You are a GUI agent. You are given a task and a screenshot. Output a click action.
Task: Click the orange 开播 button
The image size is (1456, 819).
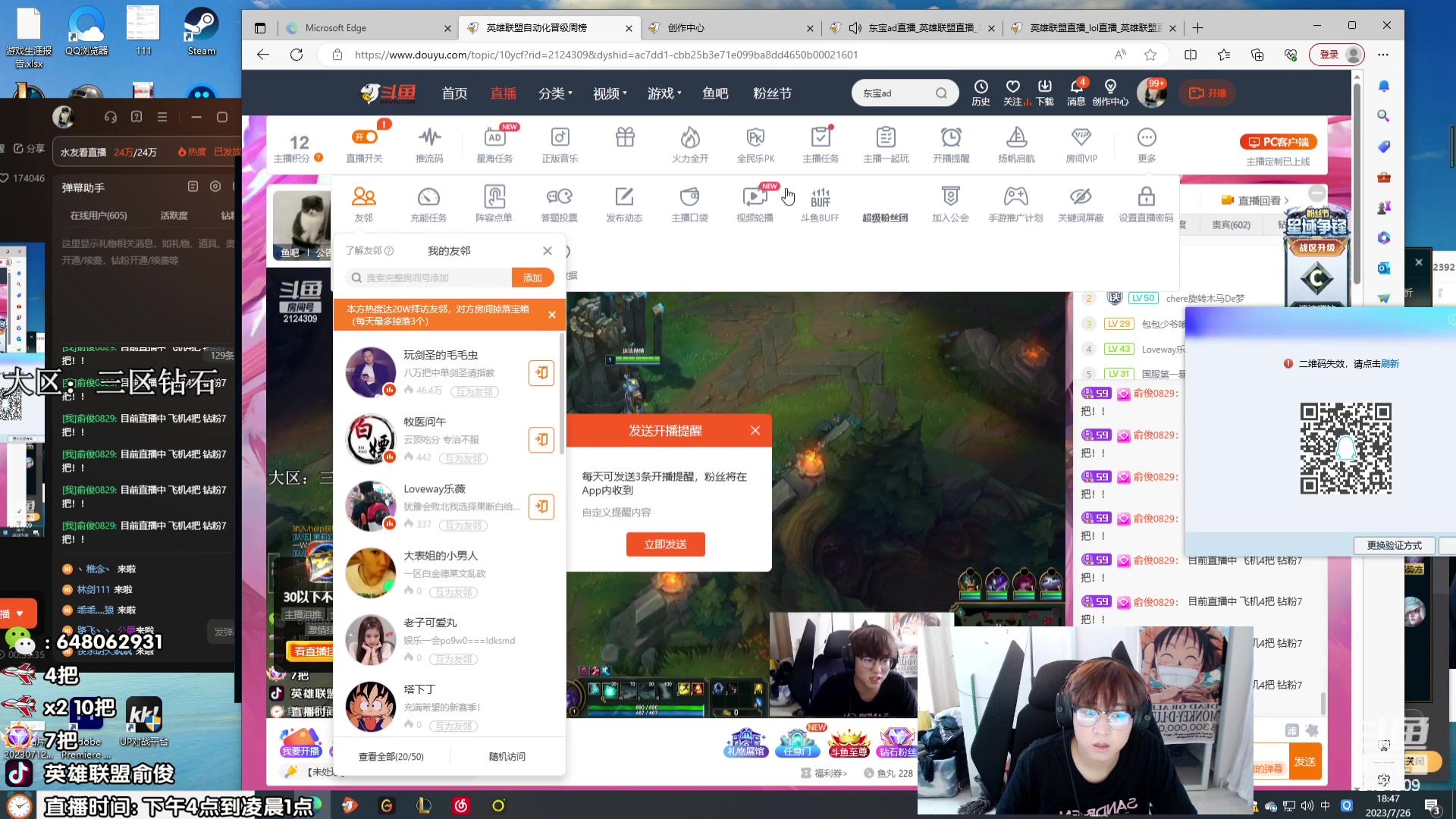1207,93
